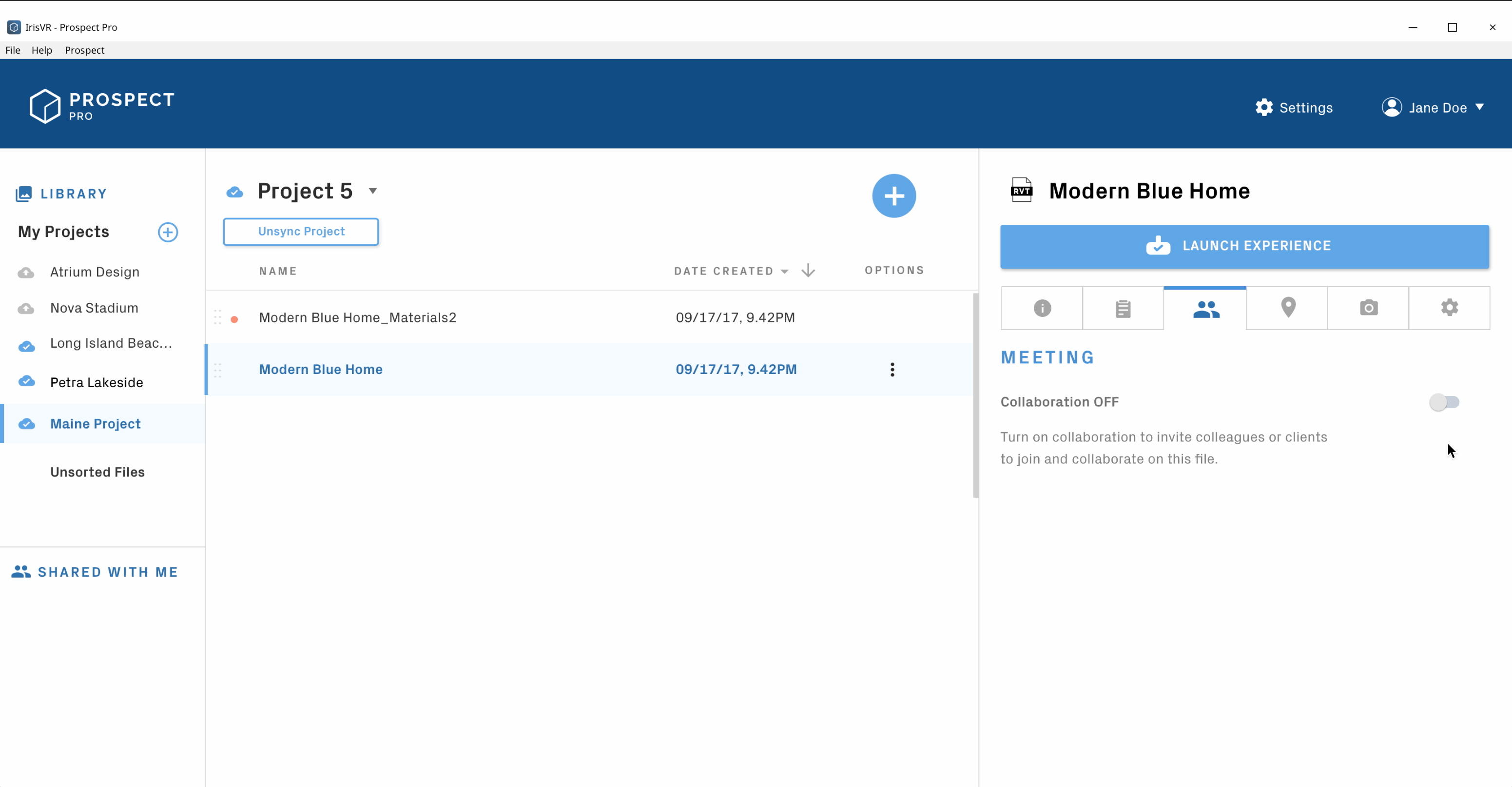Toggle Collaboration on
Screen dimensions: 1512x787
tap(1444, 402)
